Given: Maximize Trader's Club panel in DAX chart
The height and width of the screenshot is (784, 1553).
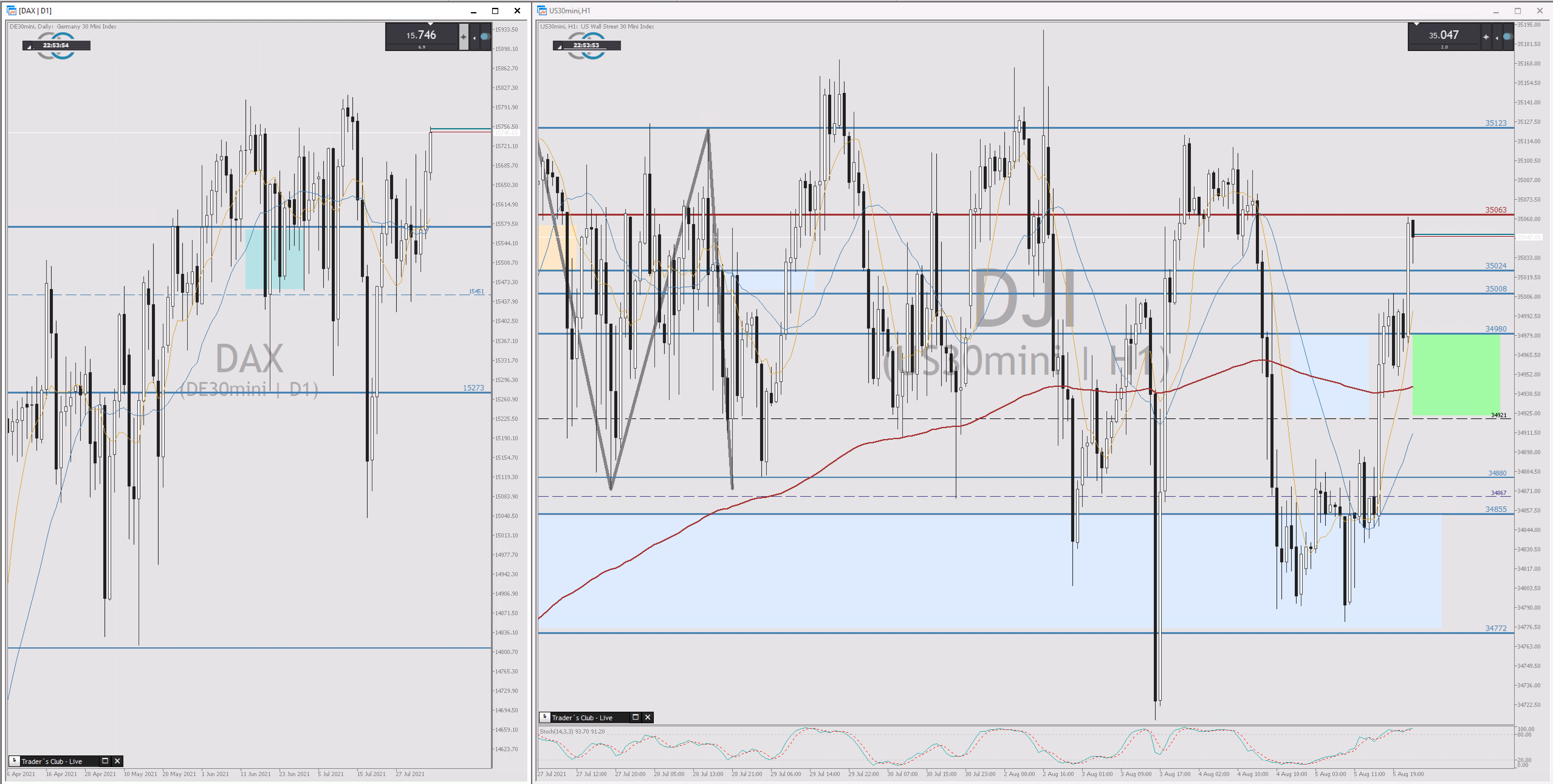Looking at the screenshot, I should tap(105, 761).
